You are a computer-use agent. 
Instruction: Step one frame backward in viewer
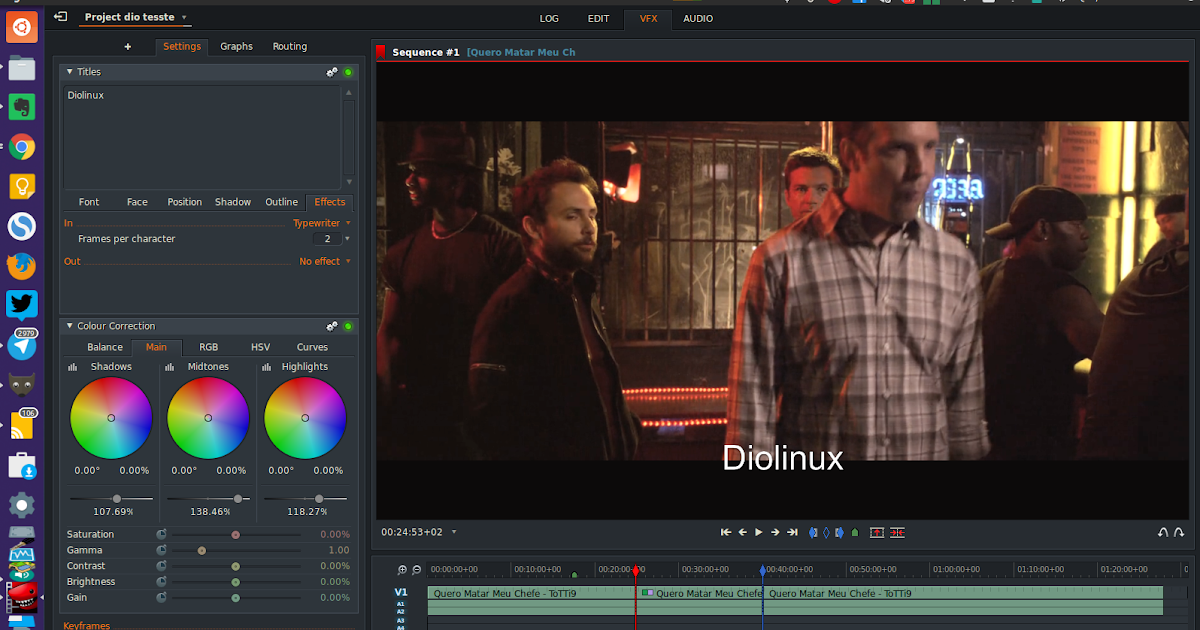[x=743, y=533]
